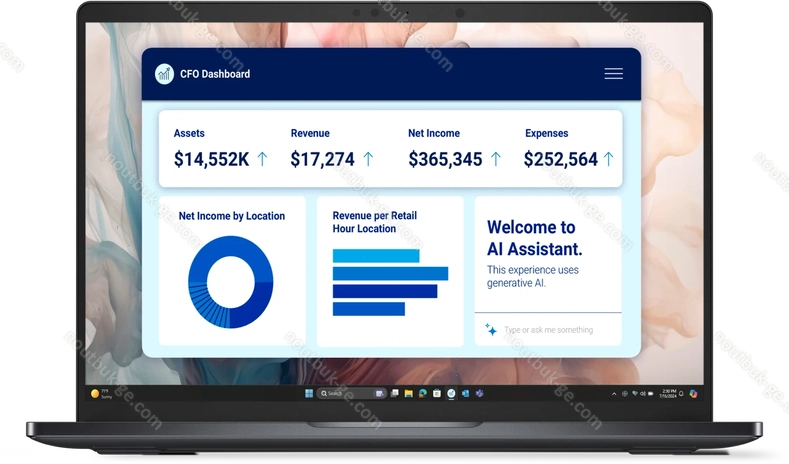Open the Windows Start menu

[x=308, y=393]
